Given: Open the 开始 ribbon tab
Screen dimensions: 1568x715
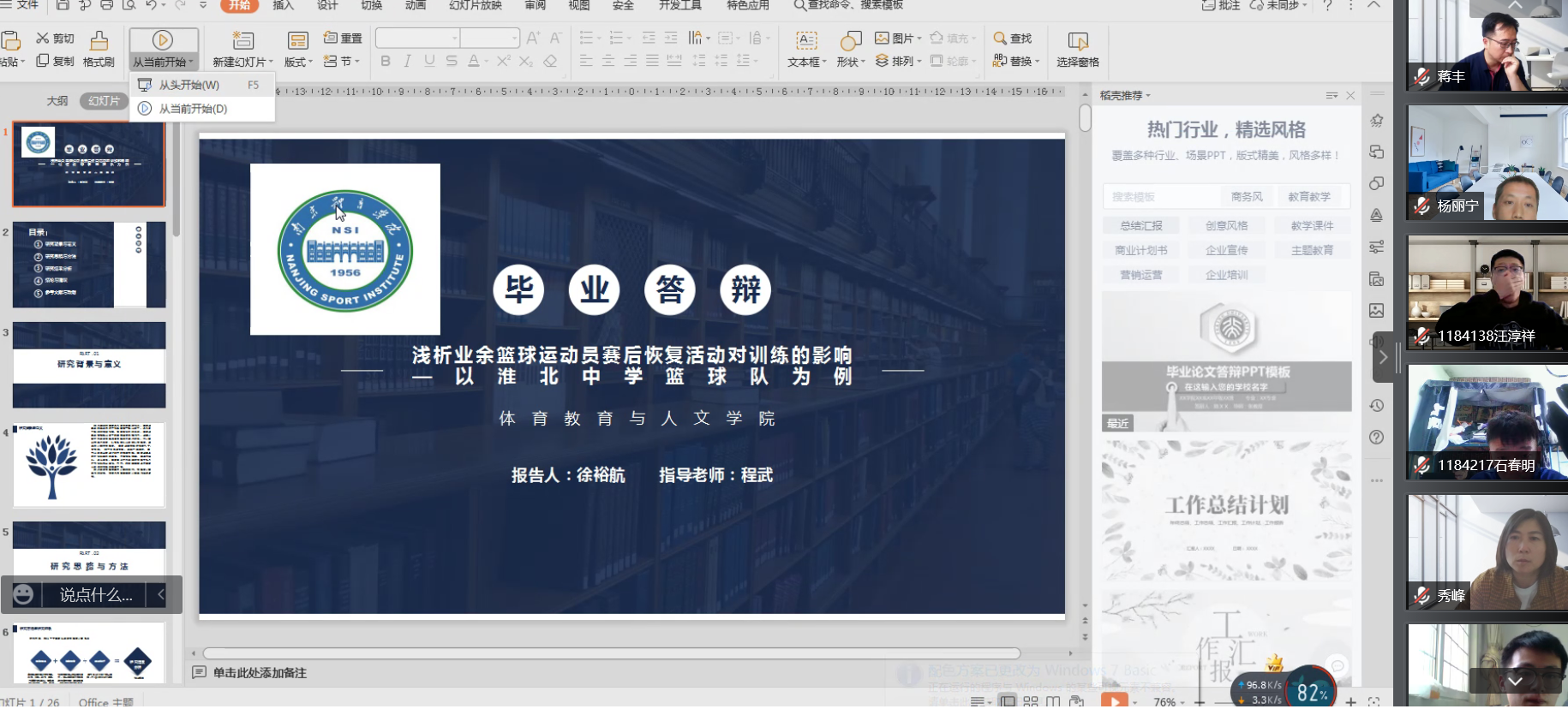Looking at the screenshot, I should coord(240,5).
